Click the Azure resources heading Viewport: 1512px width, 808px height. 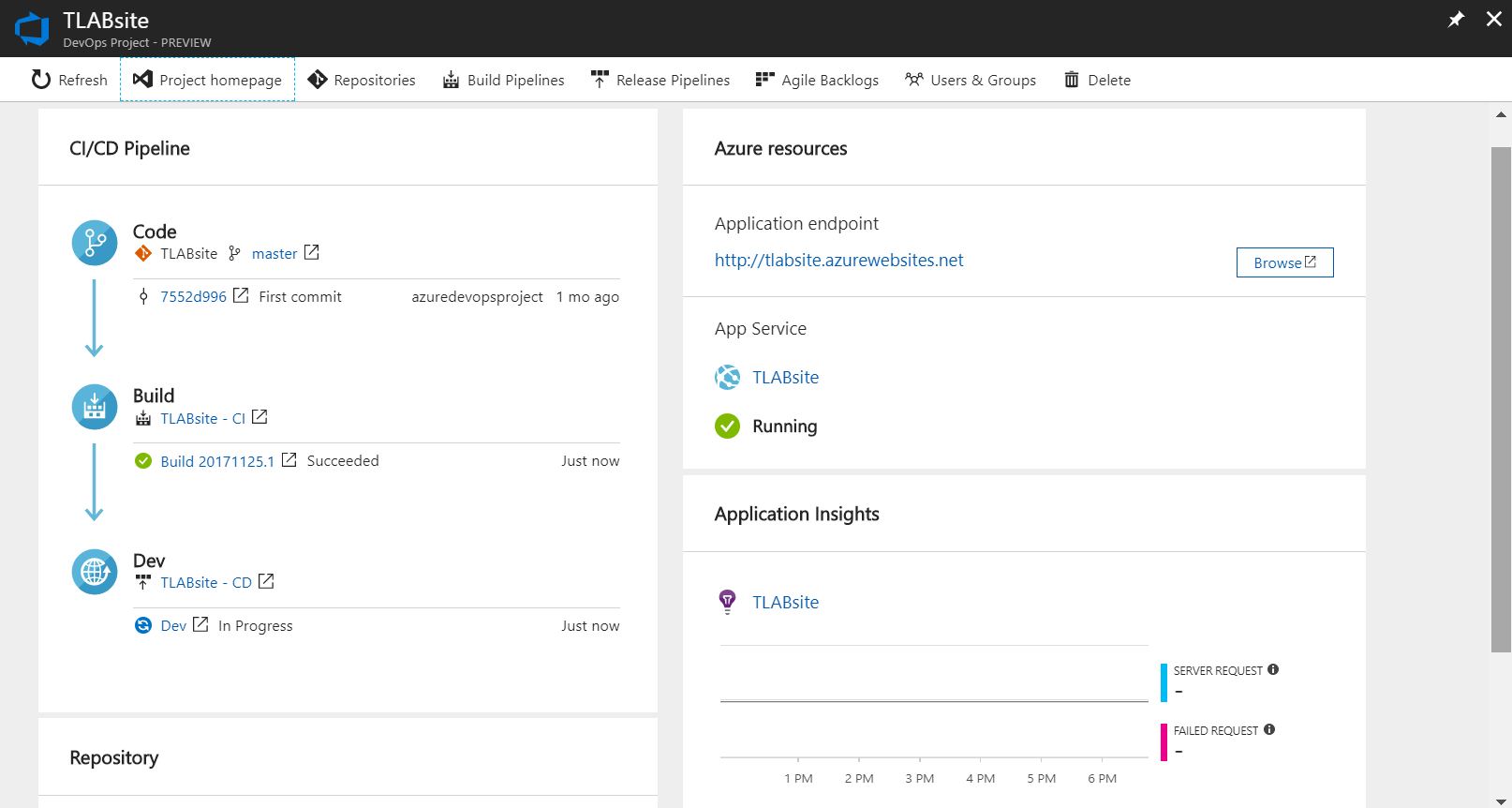780,148
